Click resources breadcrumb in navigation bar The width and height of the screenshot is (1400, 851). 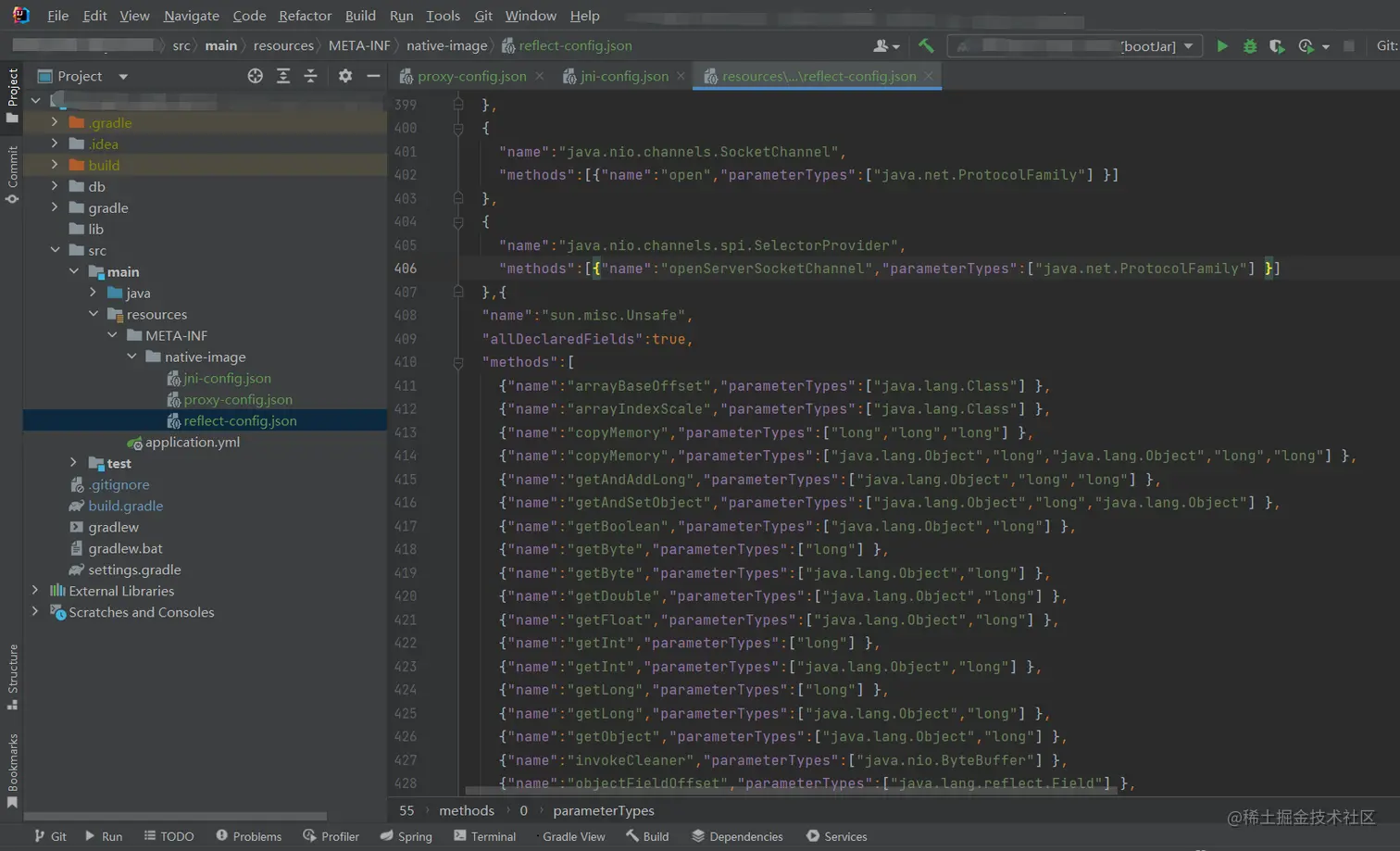pyautogui.click(x=283, y=45)
